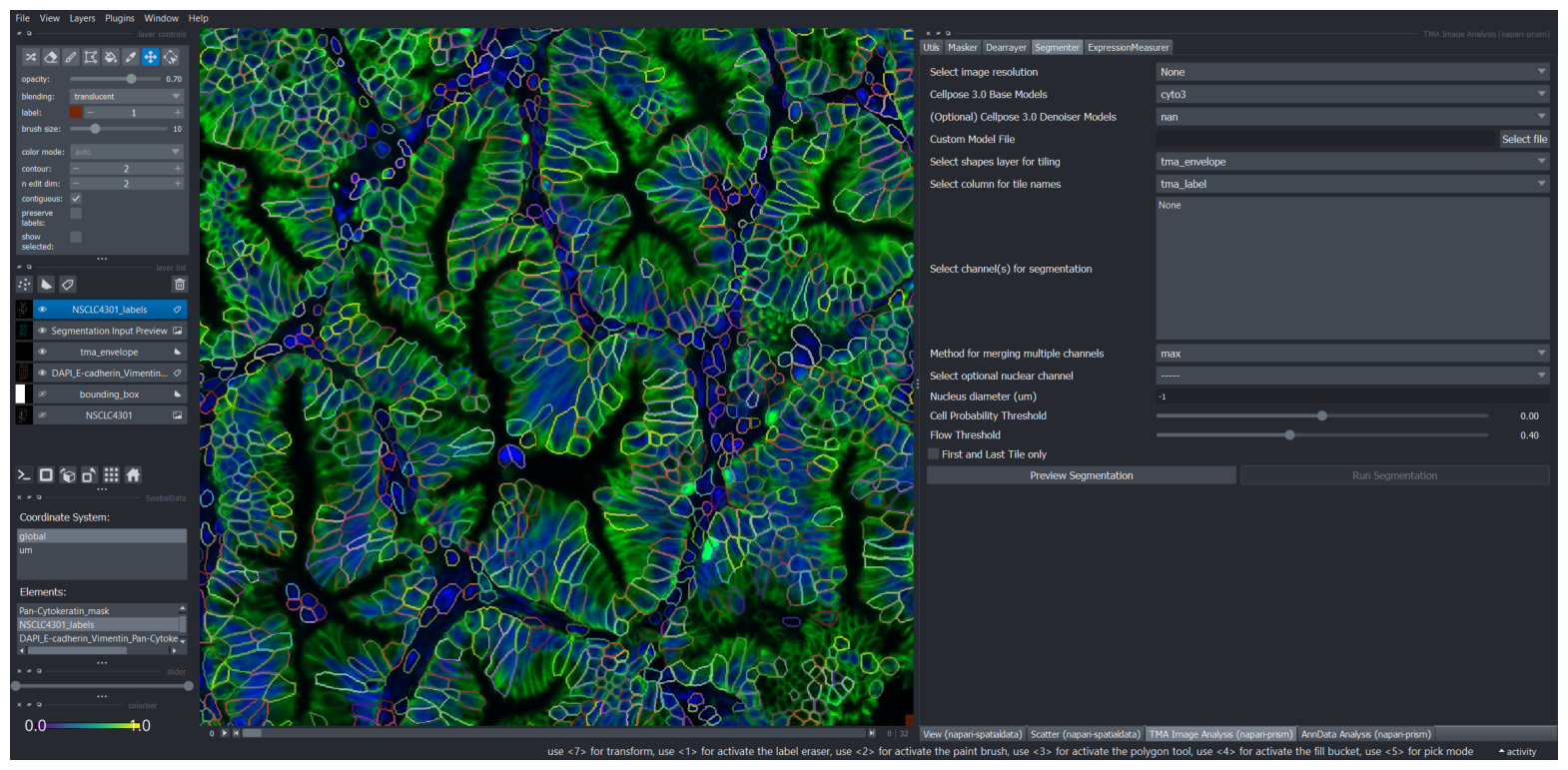
Task: Toggle 2D/3D view button
Action: pyautogui.click(x=46, y=475)
